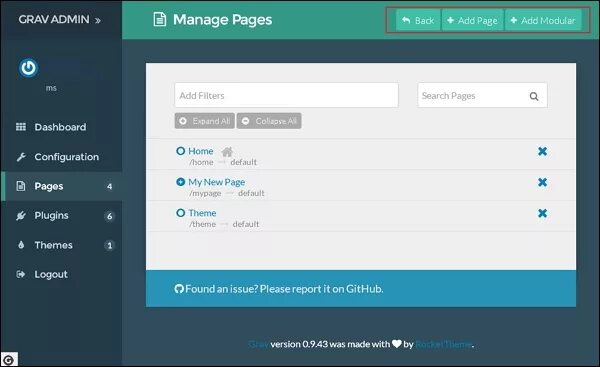Expand the My New Page children

(181, 182)
